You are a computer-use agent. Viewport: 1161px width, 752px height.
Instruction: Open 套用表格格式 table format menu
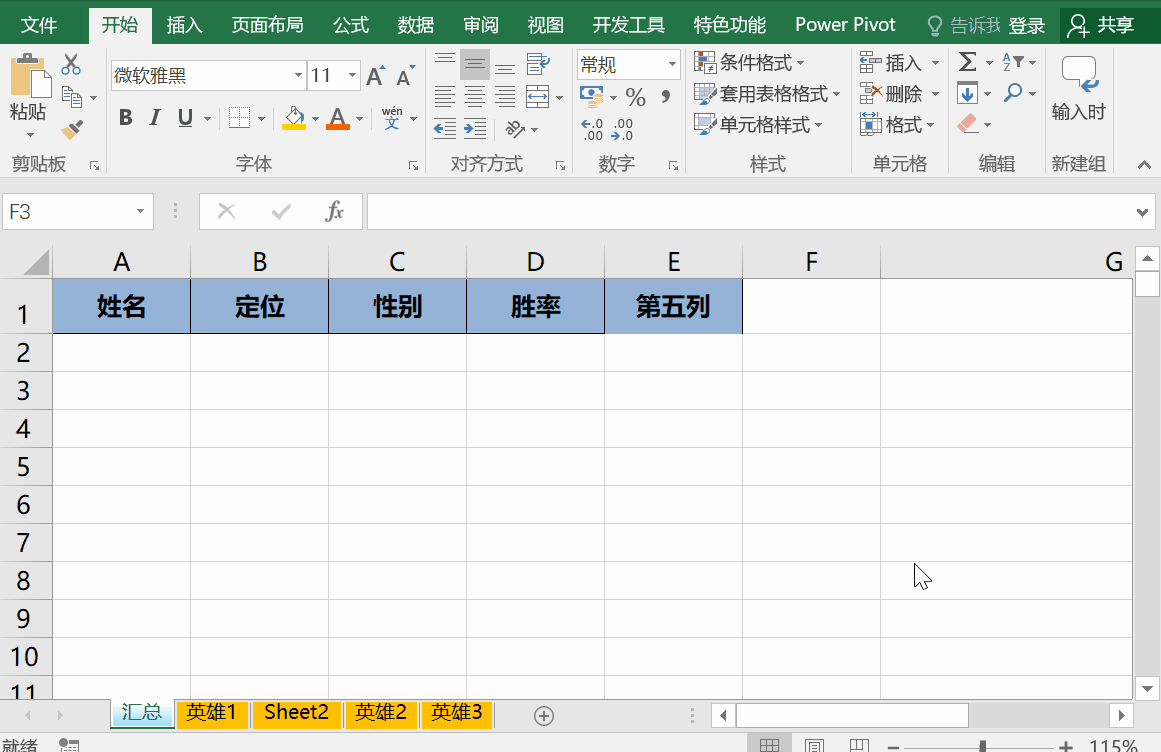[767, 94]
